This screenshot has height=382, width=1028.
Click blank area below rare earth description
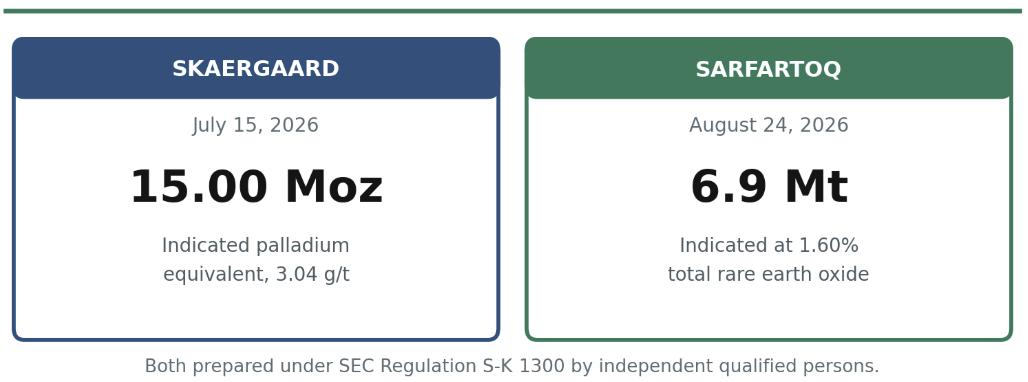(x=768, y=311)
